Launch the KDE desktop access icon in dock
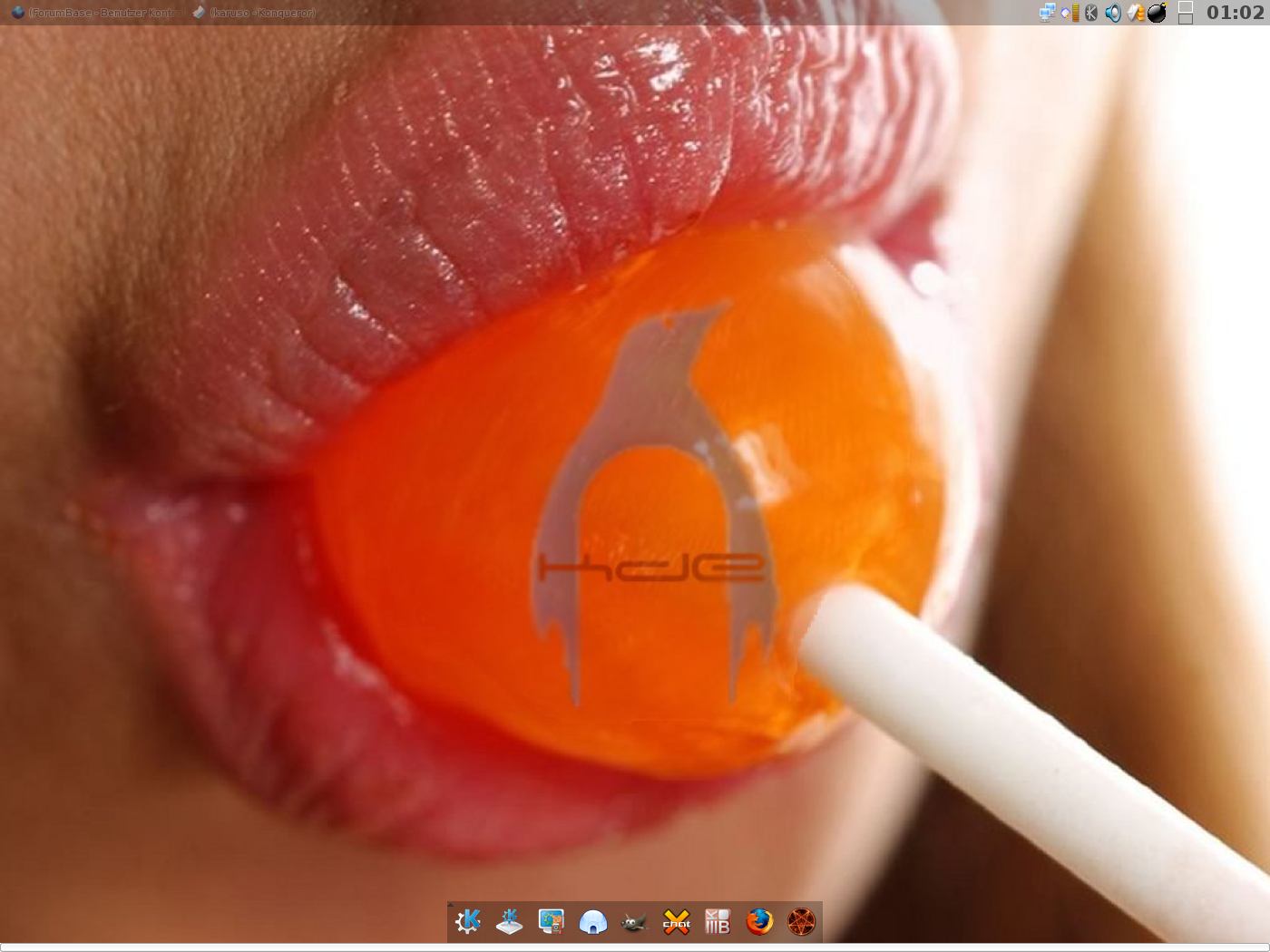The height and width of the screenshot is (952, 1270). 510,922
